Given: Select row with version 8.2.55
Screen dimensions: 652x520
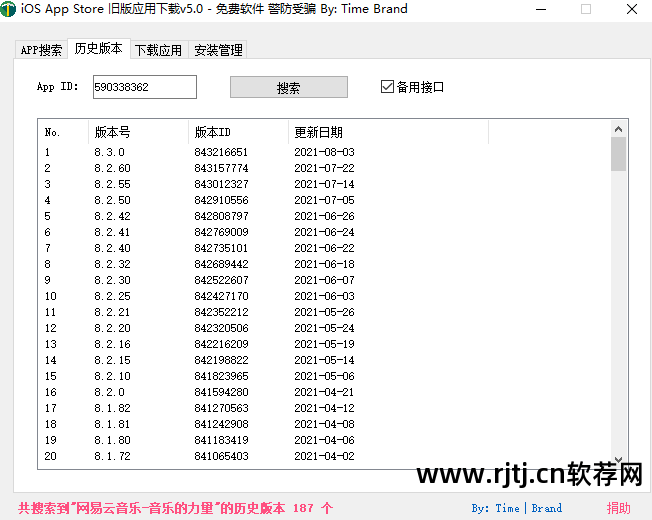Looking at the screenshot, I should tap(324, 184).
